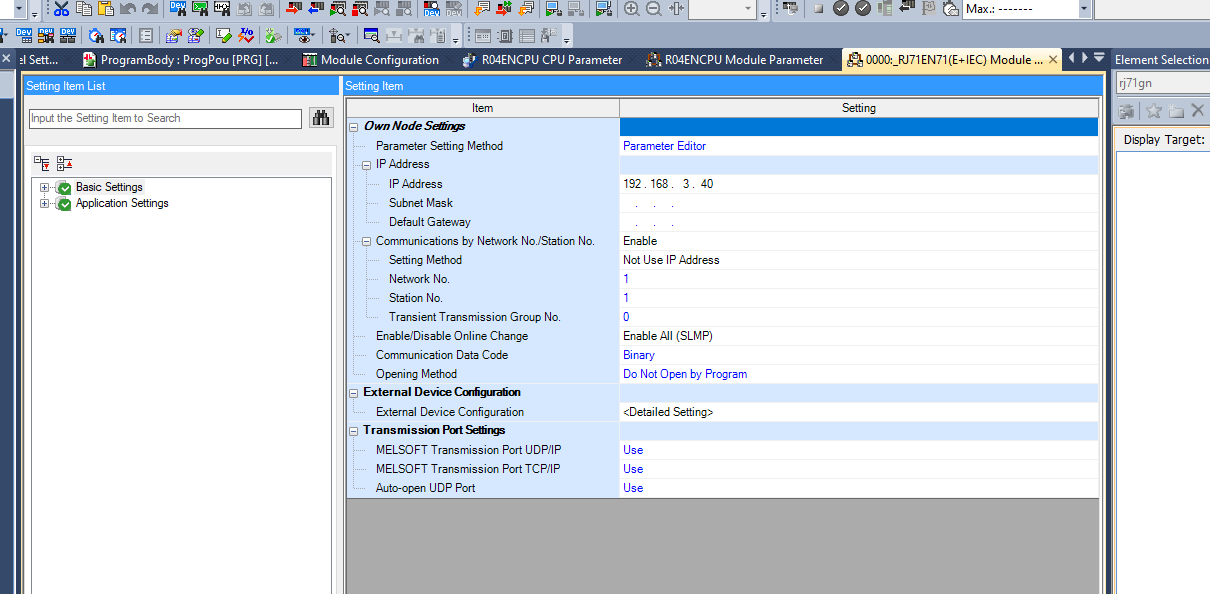
Task: Collapse the IP Address subgroup
Action: 367,165
